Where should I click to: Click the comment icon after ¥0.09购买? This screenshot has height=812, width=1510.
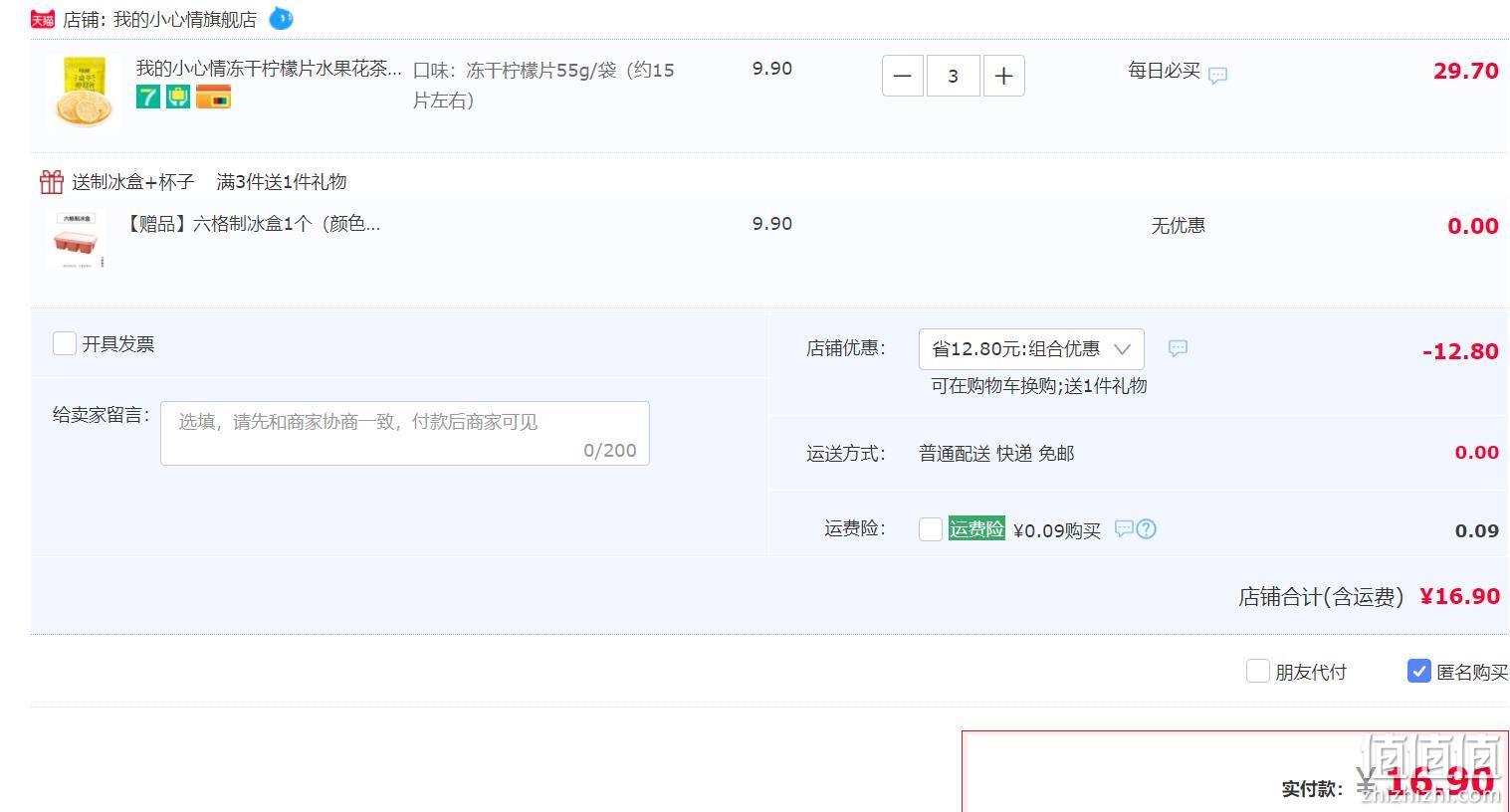1124,528
